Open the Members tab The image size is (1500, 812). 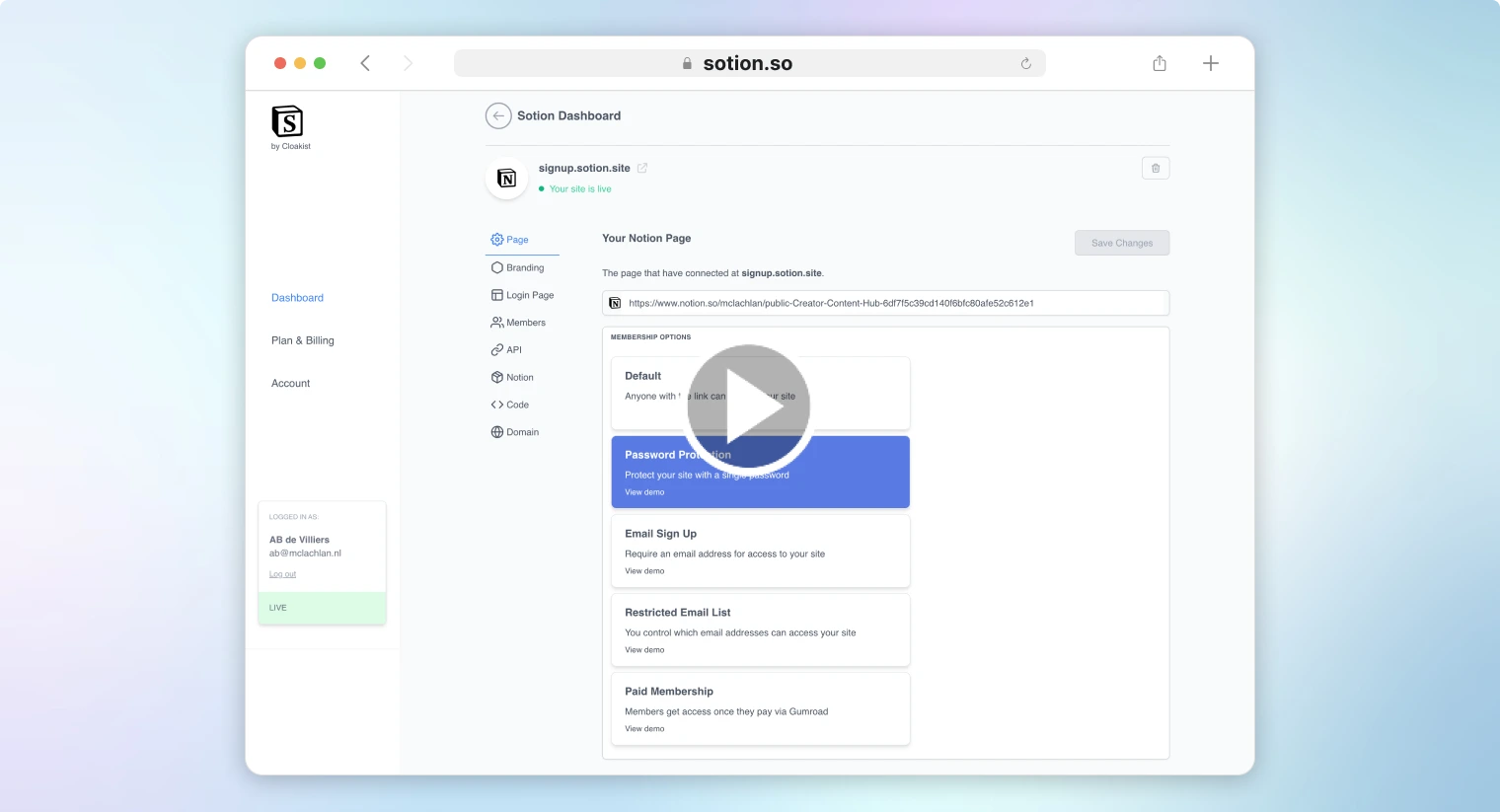[518, 323]
